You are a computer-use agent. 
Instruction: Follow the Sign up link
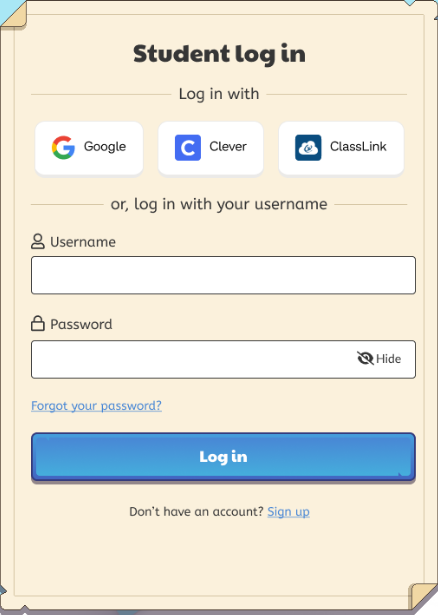[289, 512]
